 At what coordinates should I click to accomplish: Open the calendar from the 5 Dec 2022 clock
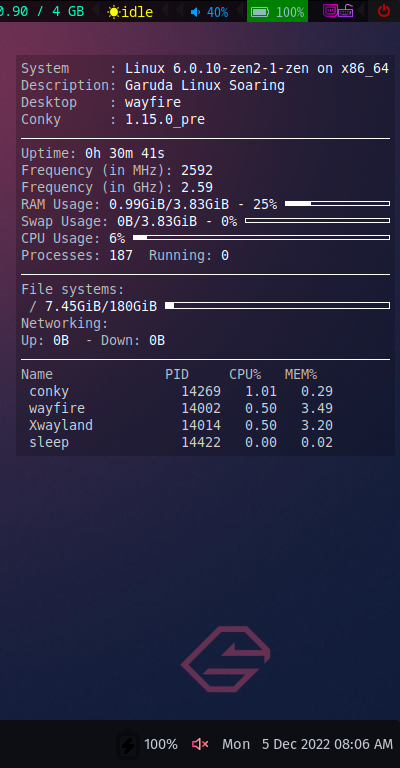[x=327, y=744]
